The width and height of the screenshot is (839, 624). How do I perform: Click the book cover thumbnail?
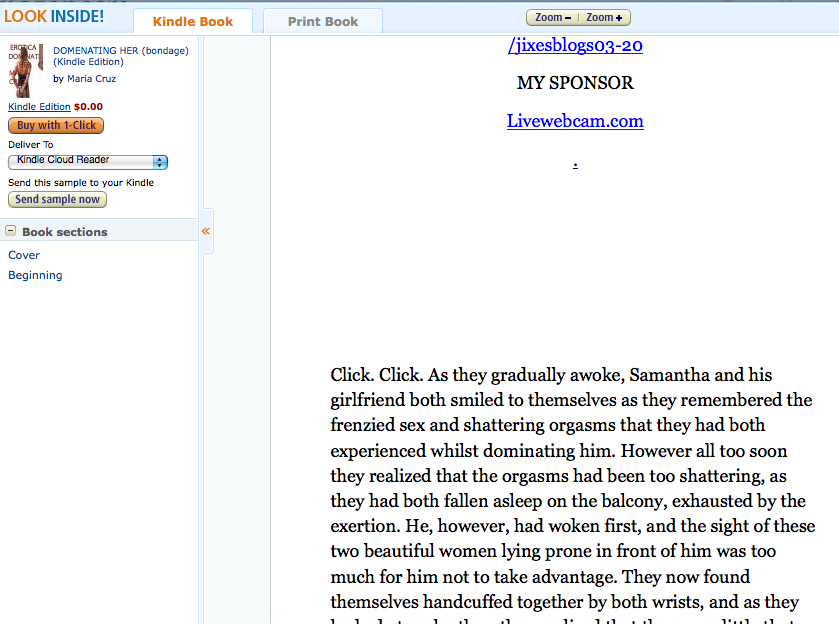click(25, 69)
